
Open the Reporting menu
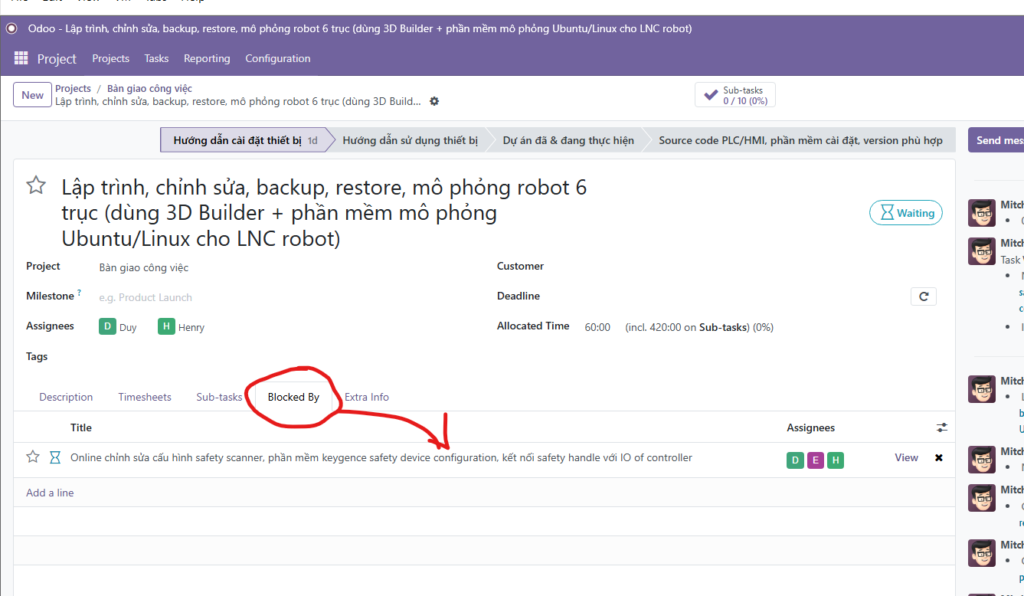point(207,59)
